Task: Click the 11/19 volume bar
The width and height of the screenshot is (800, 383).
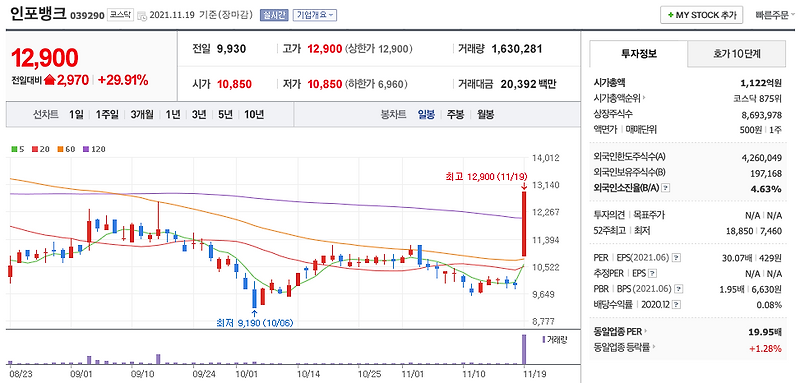Action: (x=523, y=349)
